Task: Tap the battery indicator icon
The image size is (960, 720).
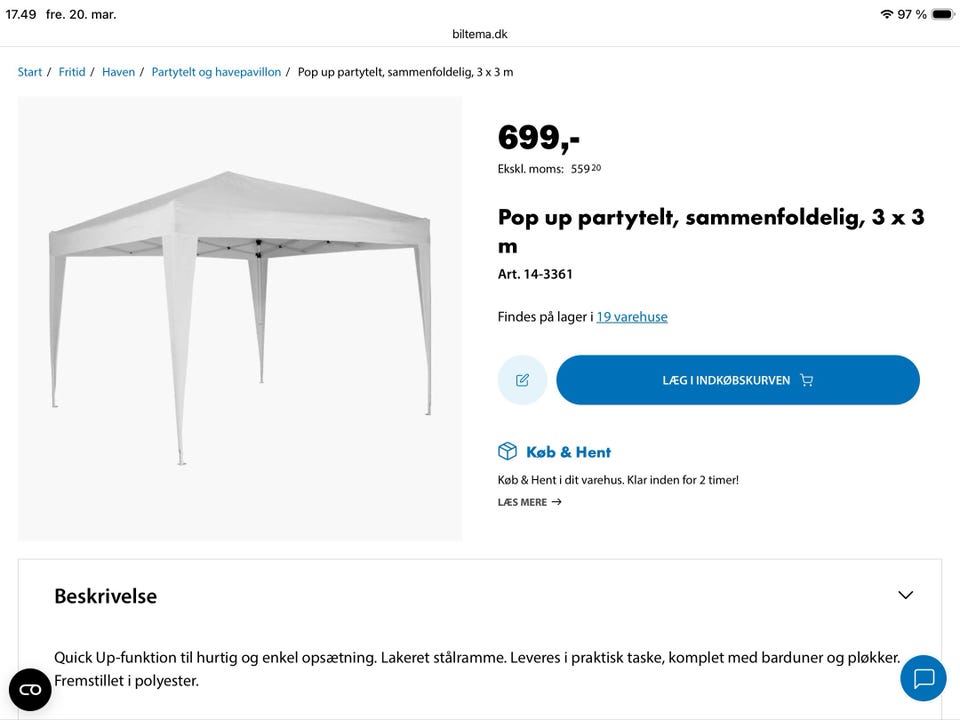Action: pyautogui.click(x=942, y=14)
